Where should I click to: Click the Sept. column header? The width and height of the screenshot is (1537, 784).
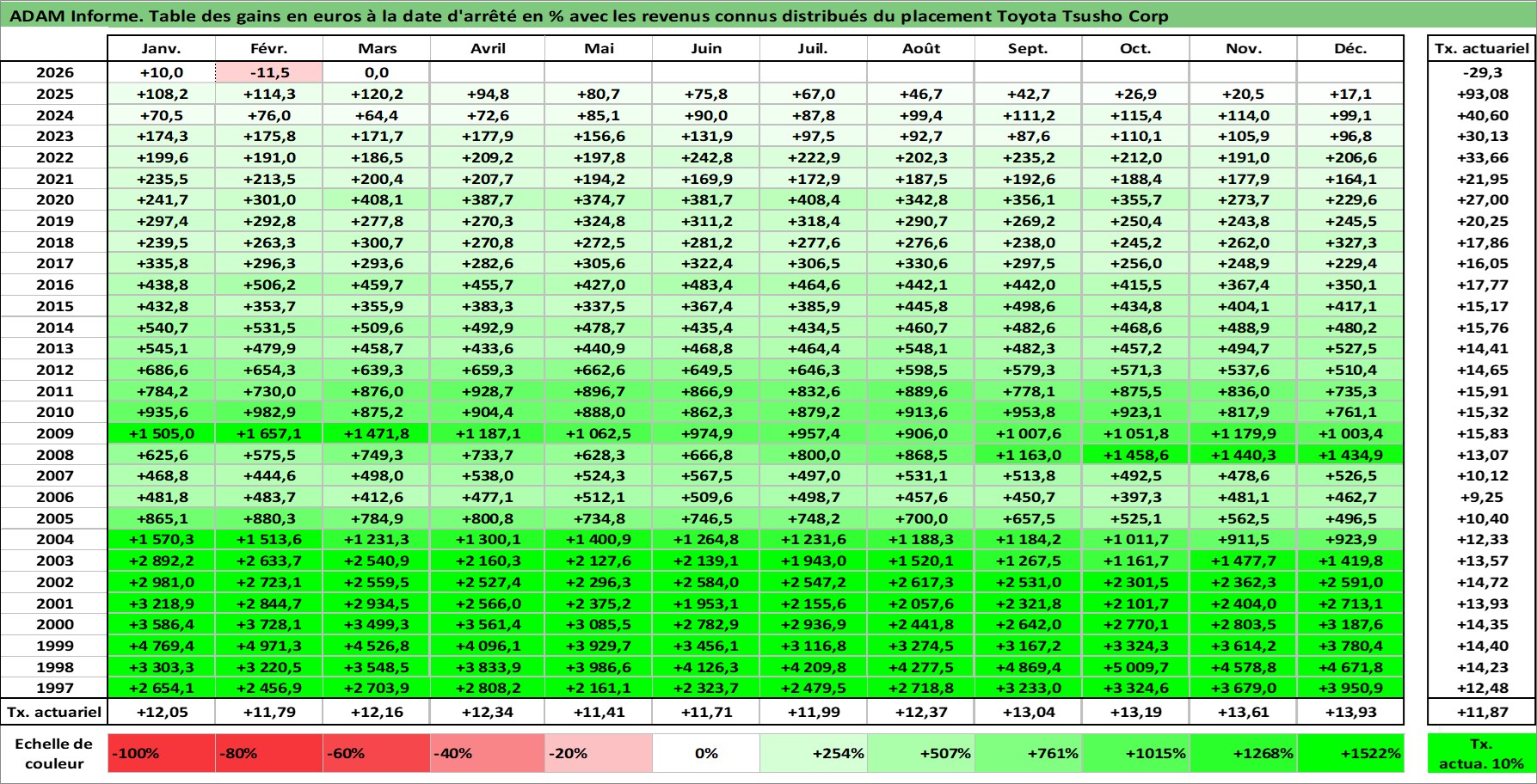click(x=1028, y=48)
